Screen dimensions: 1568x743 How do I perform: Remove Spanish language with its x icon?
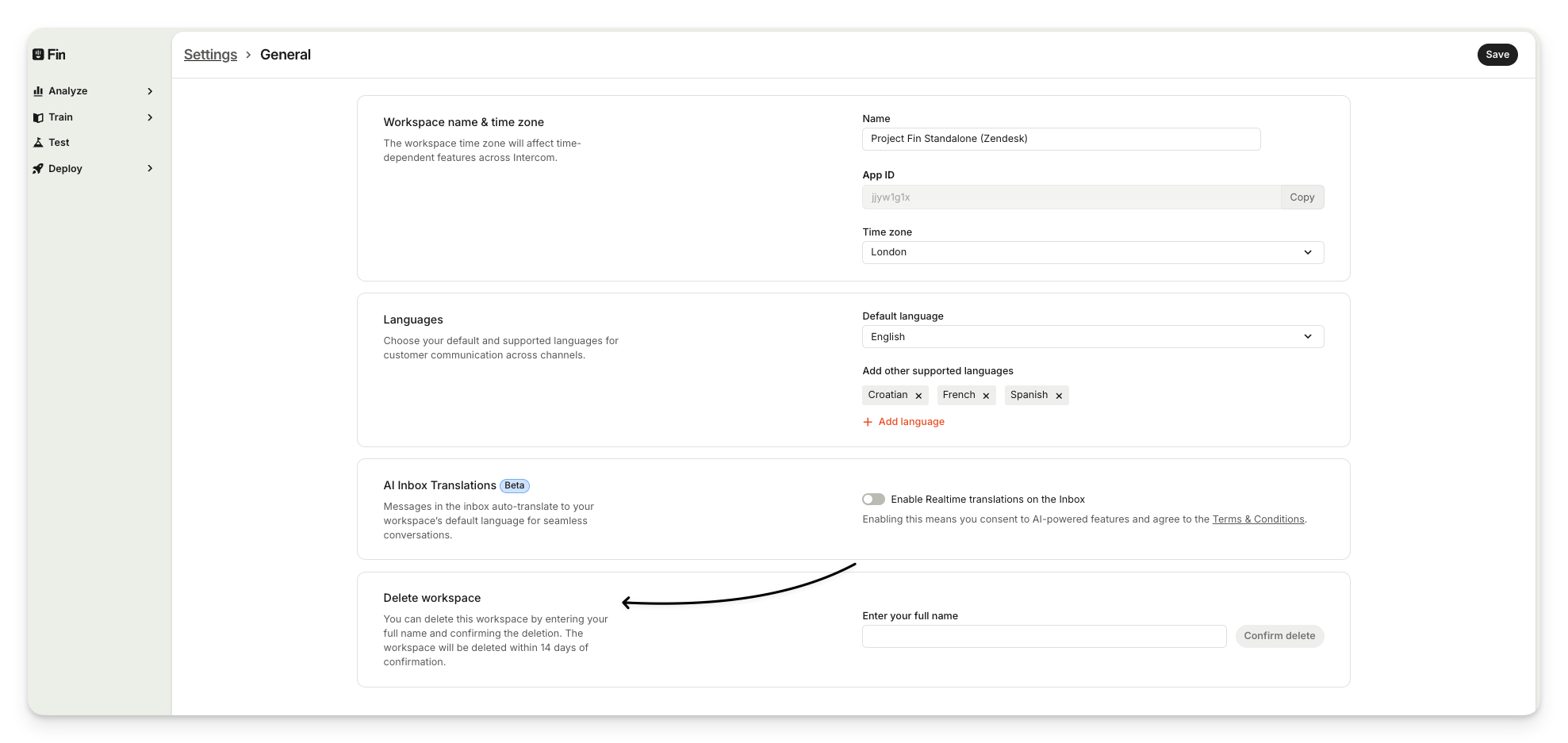coord(1059,396)
